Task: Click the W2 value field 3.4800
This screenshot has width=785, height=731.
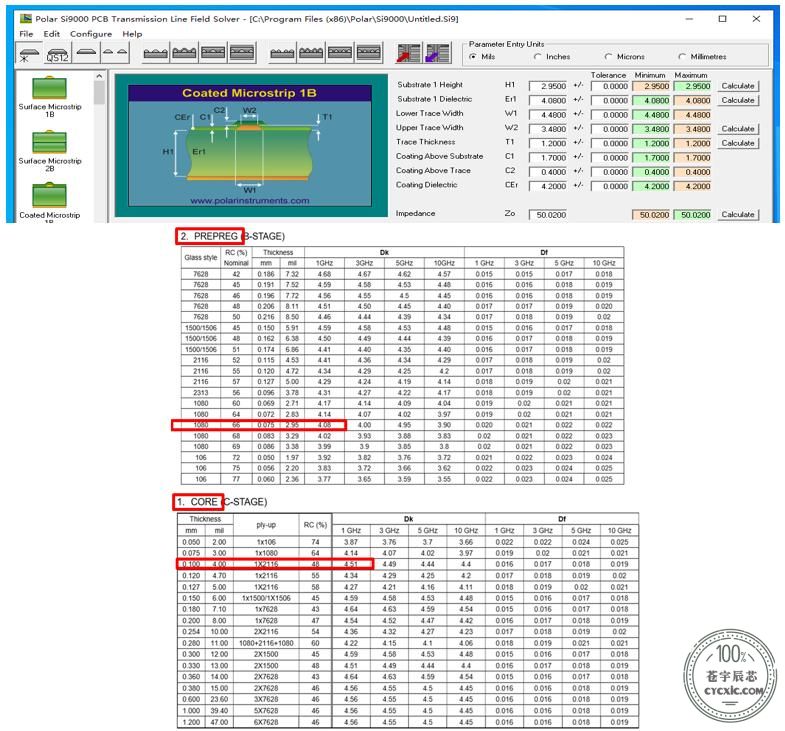Action: (548, 129)
